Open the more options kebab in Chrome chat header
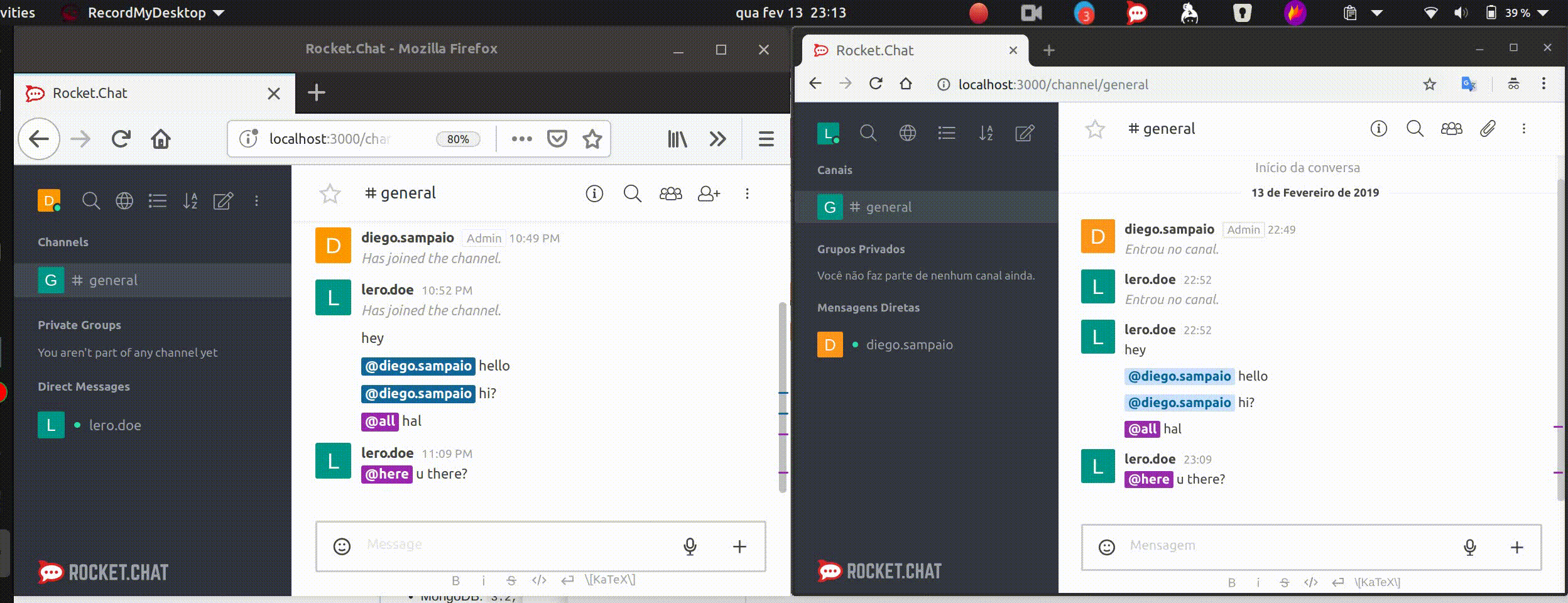 (x=1523, y=129)
